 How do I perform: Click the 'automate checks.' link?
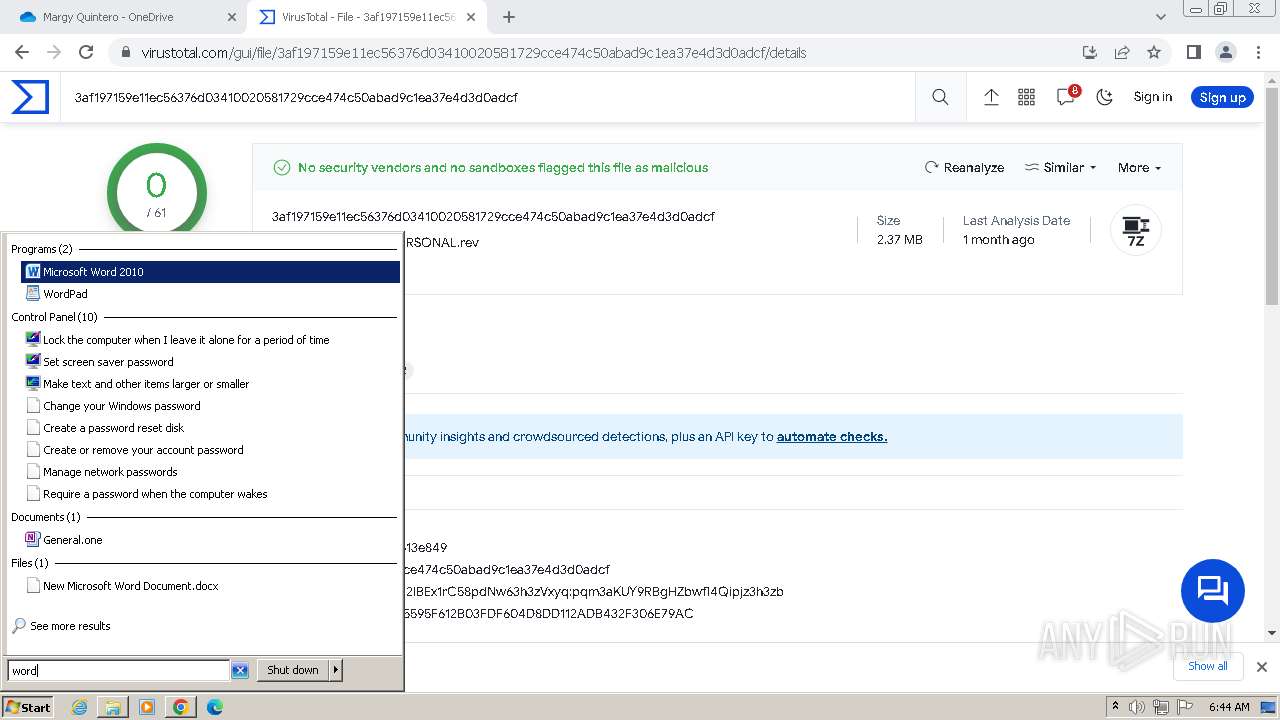tap(832, 437)
